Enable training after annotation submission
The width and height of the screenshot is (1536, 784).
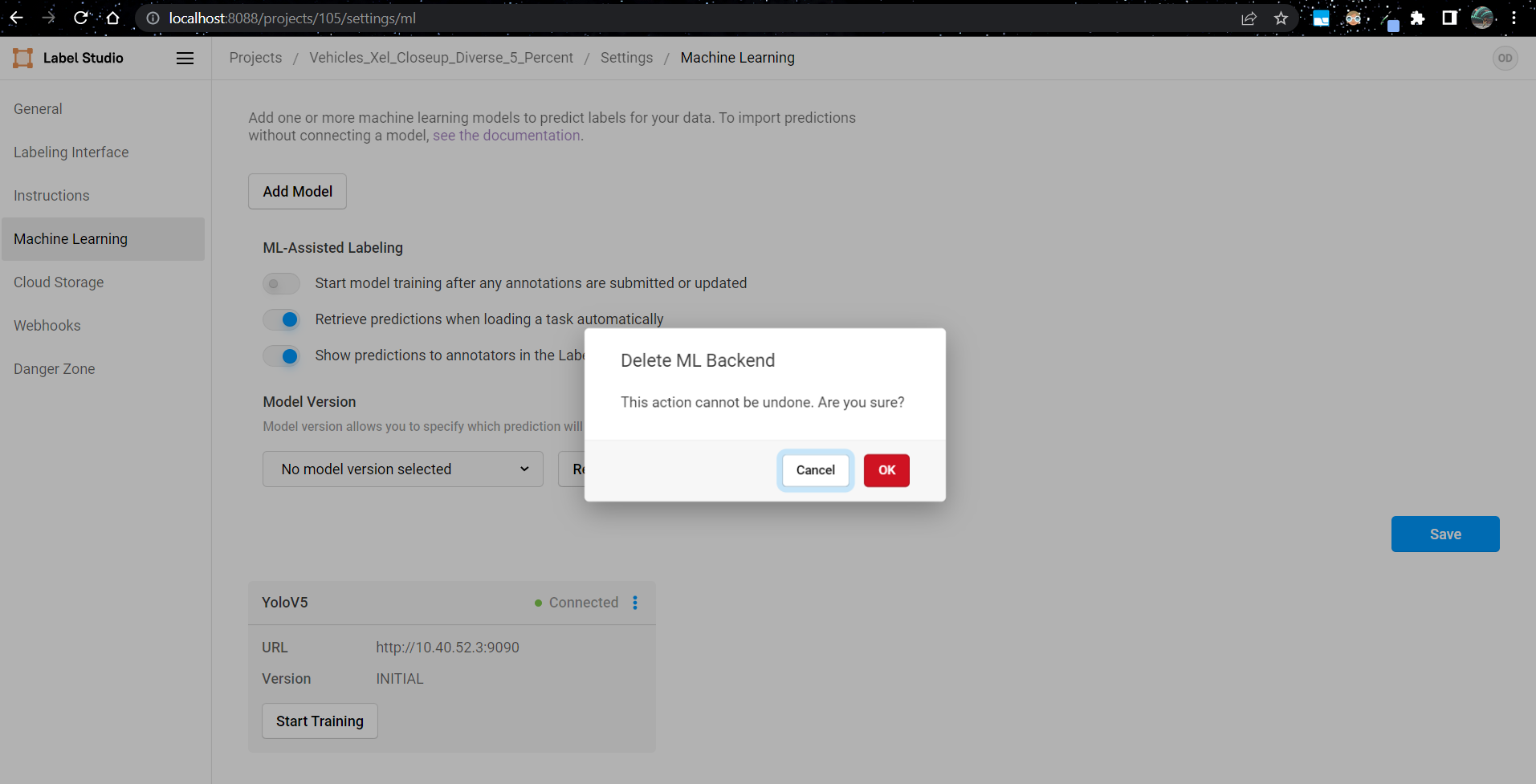tap(281, 283)
